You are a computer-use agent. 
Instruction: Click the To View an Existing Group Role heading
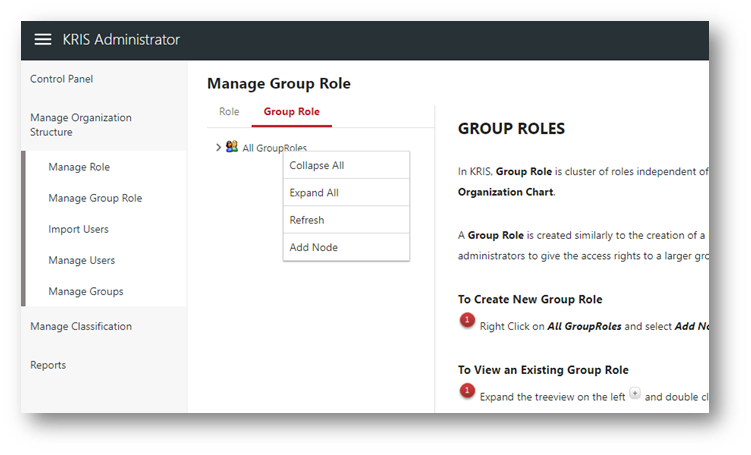[x=543, y=370]
